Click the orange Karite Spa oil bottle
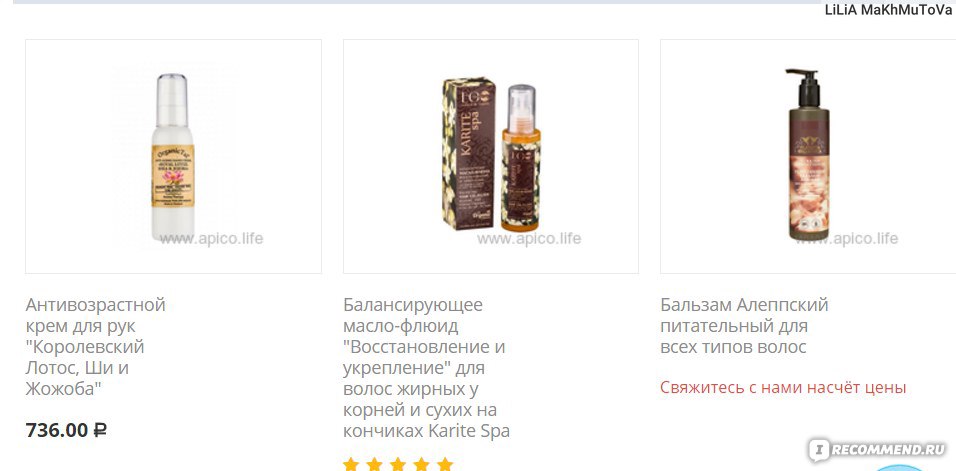The image size is (956, 471). pyautogui.click(x=521, y=158)
